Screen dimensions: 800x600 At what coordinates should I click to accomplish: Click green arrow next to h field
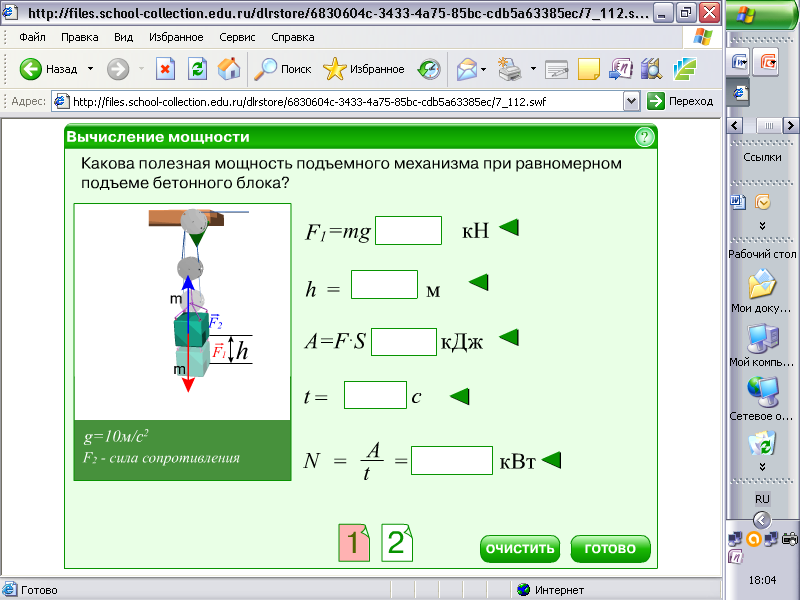tap(479, 282)
